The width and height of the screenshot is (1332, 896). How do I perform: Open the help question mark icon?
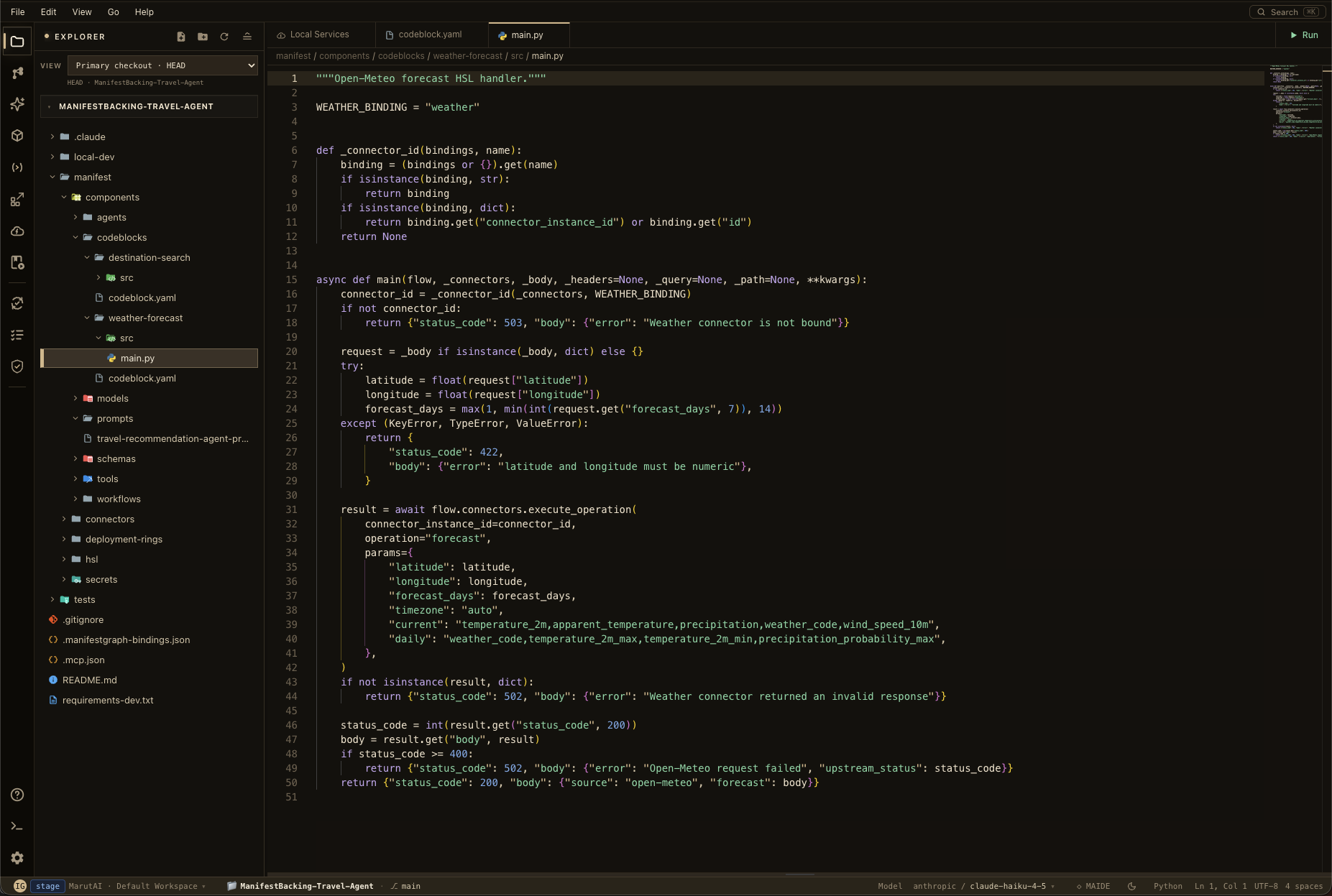(17, 795)
